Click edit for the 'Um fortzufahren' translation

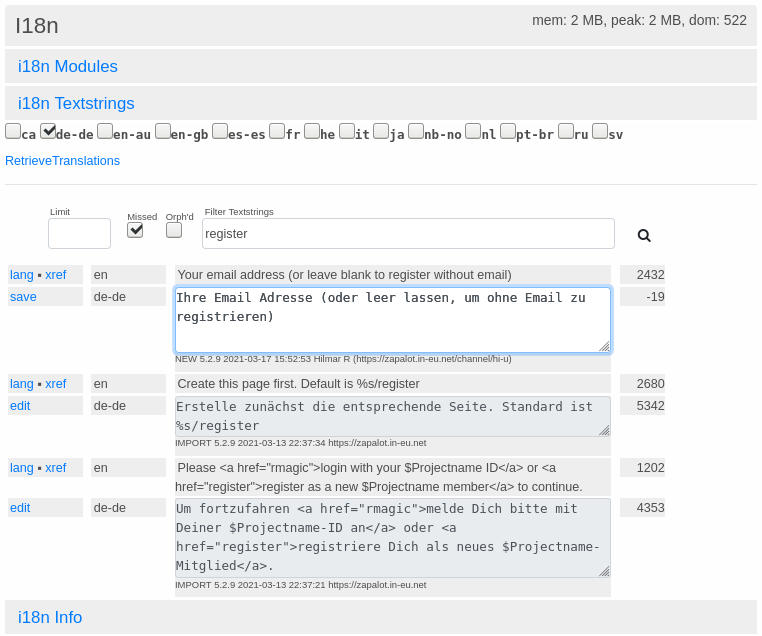click(x=20, y=508)
